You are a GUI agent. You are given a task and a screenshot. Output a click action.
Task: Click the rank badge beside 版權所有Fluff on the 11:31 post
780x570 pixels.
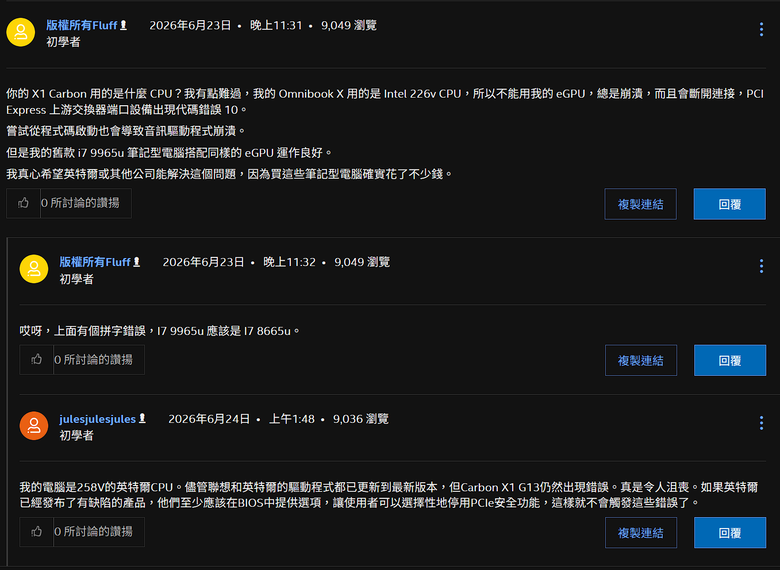(x=123, y=25)
